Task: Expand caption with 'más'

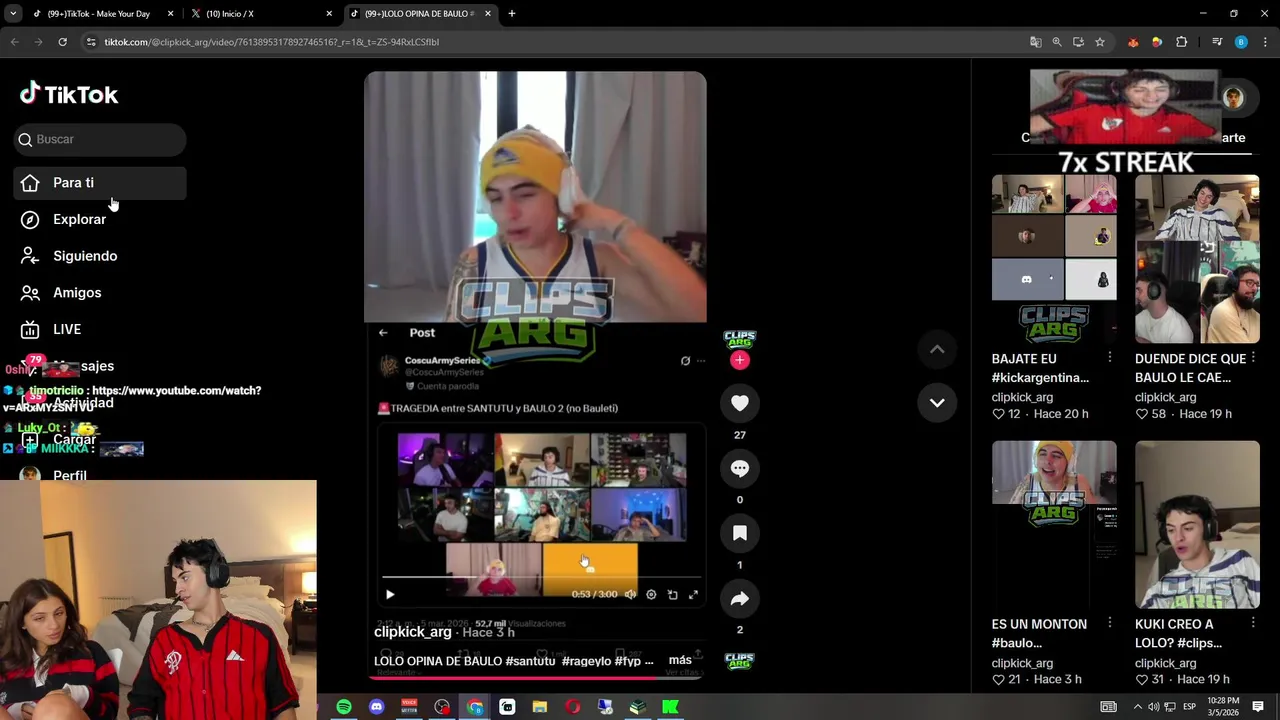Action: (x=680, y=660)
